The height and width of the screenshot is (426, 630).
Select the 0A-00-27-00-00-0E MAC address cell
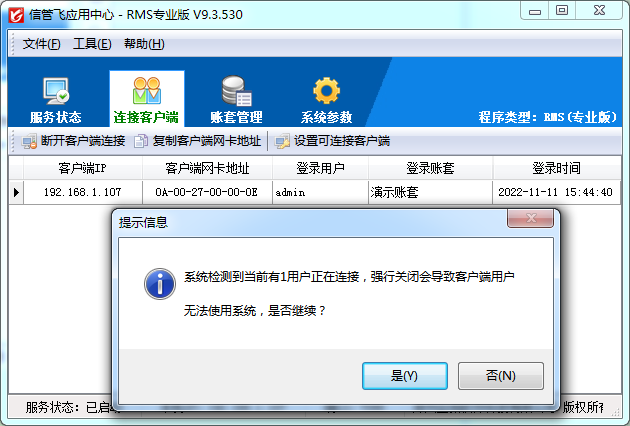207,192
